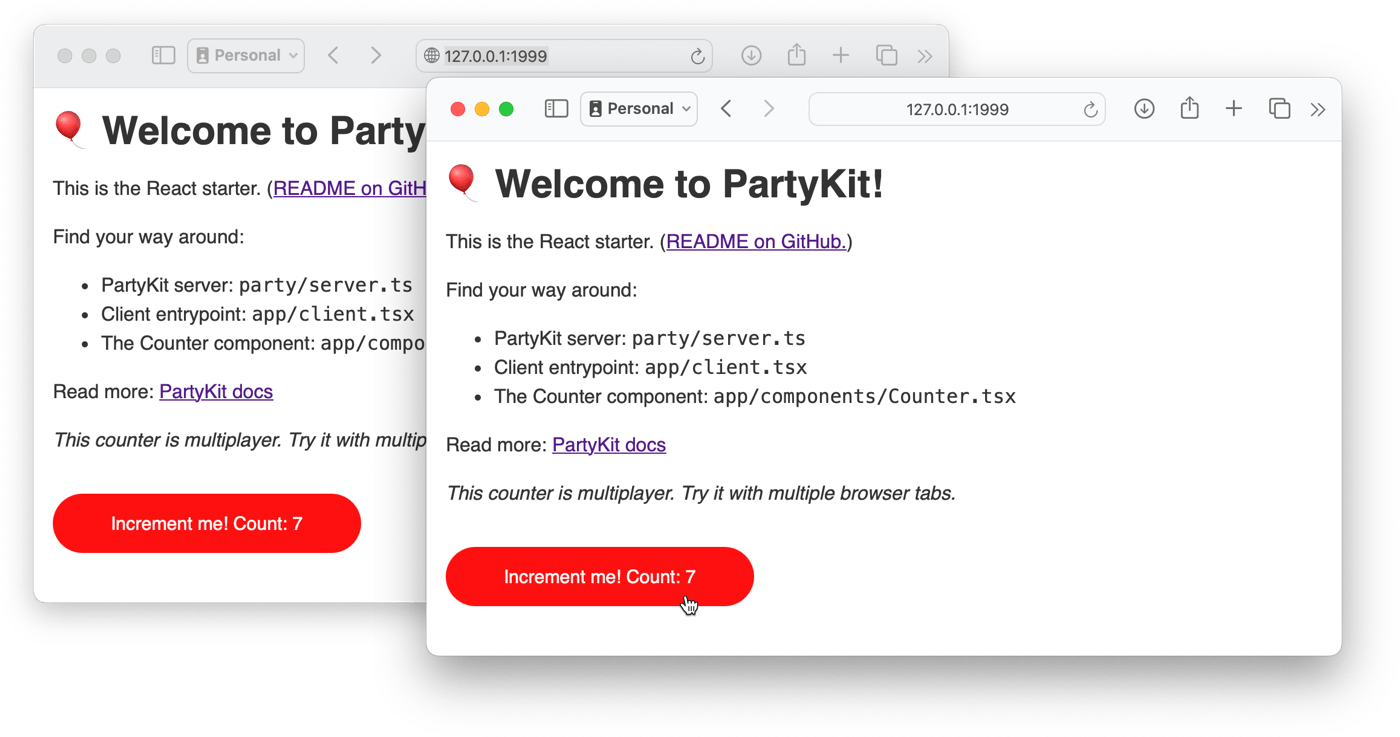The height and width of the screenshot is (737, 1400).
Task: Click globe site icon in back window address bar
Action: click(432, 56)
